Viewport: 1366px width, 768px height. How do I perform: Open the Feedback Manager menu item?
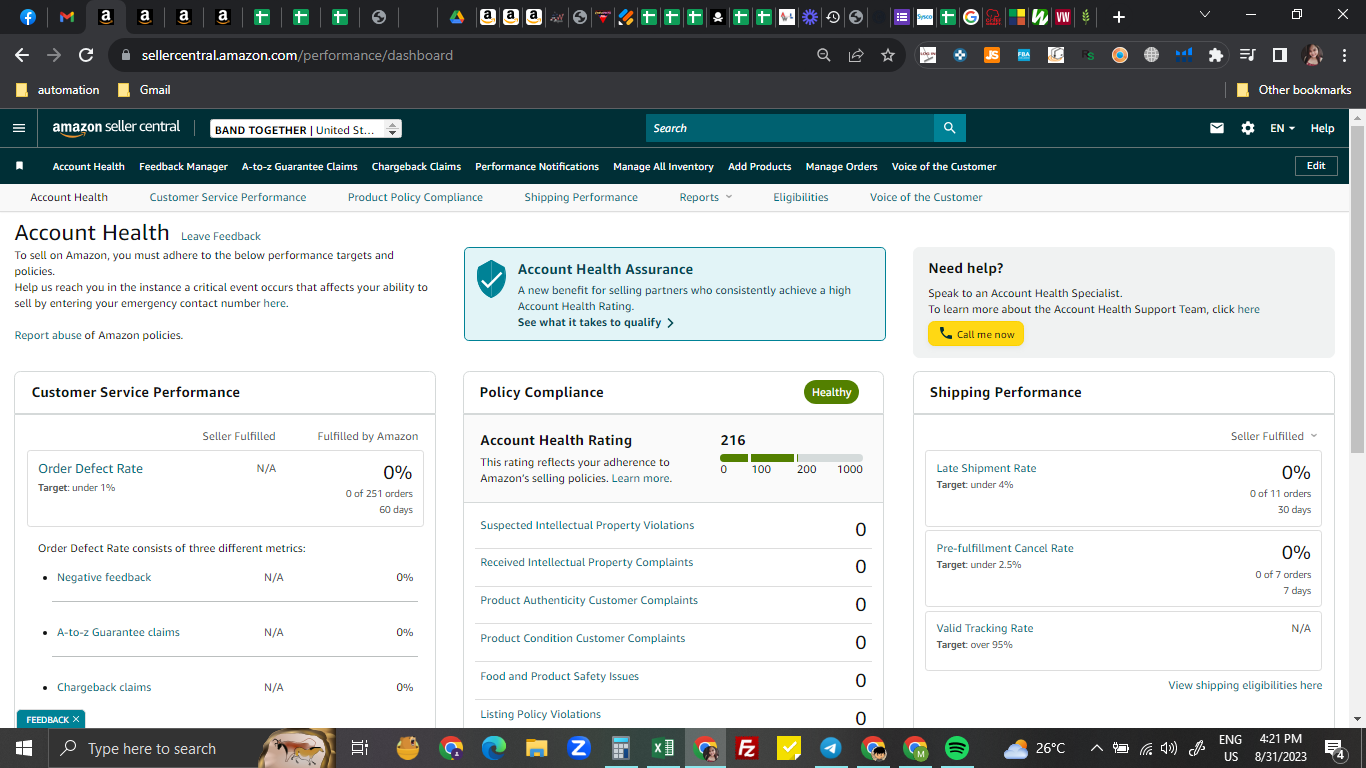coord(184,166)
